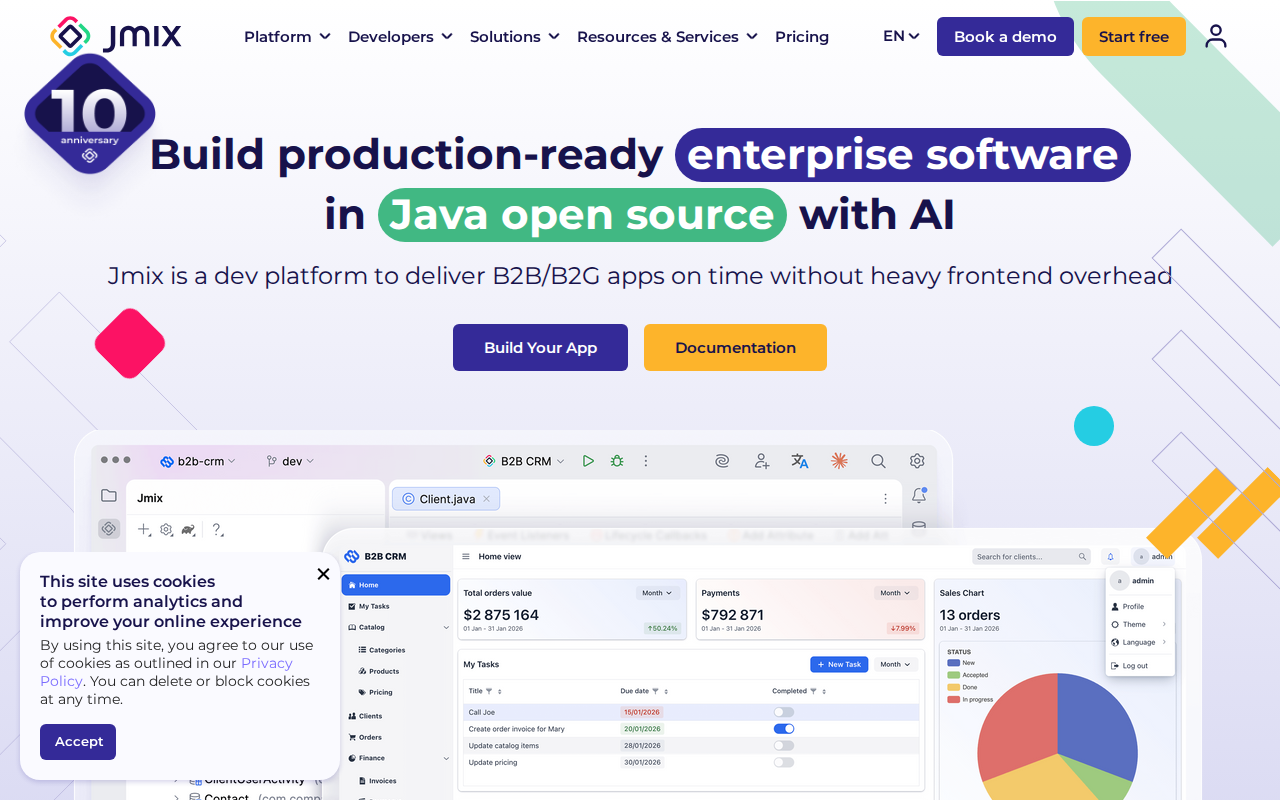Click the user account profile icon
Image resolution: width=1280 pixels, height=800 pixels.
click(1215, 37)
